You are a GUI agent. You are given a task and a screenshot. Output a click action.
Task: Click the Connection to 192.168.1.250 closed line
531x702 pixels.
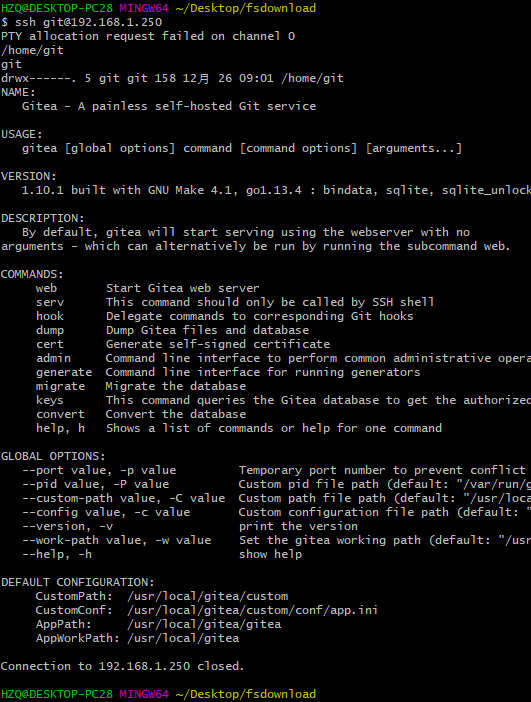pyautogui.click(x=122, y=666)
